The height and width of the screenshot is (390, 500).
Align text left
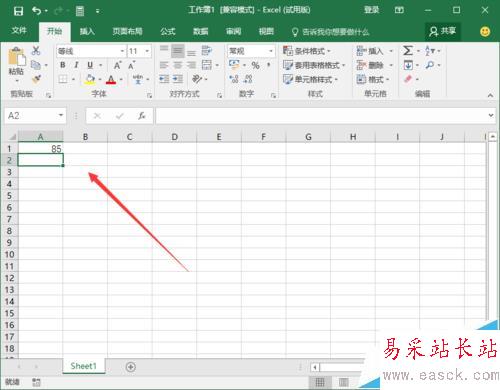[164, 65]
